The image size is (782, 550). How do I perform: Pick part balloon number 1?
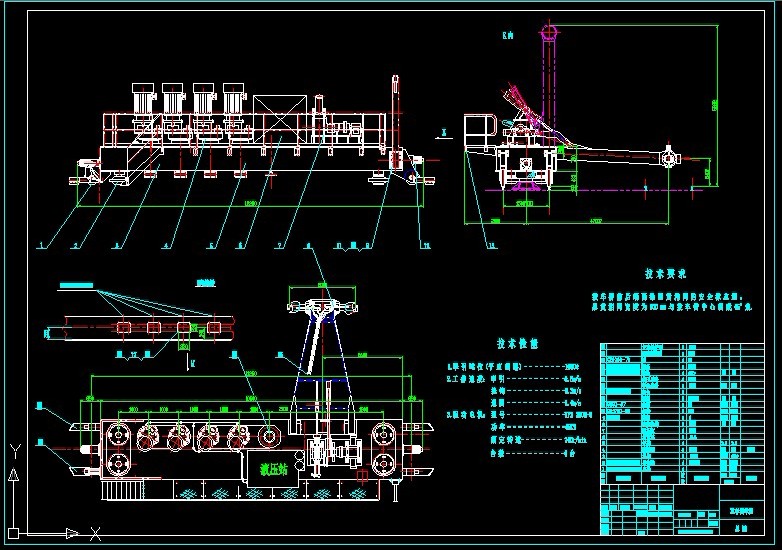[42, 245]
